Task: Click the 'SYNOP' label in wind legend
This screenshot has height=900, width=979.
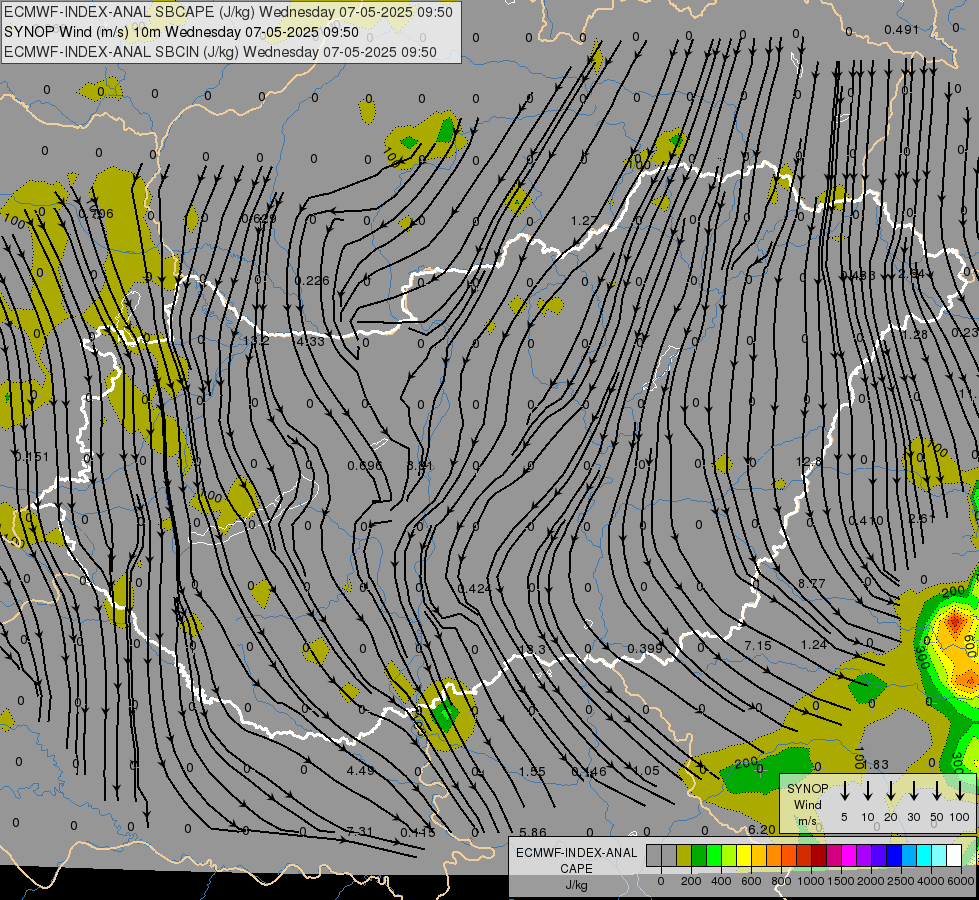Action: [807, 789]
